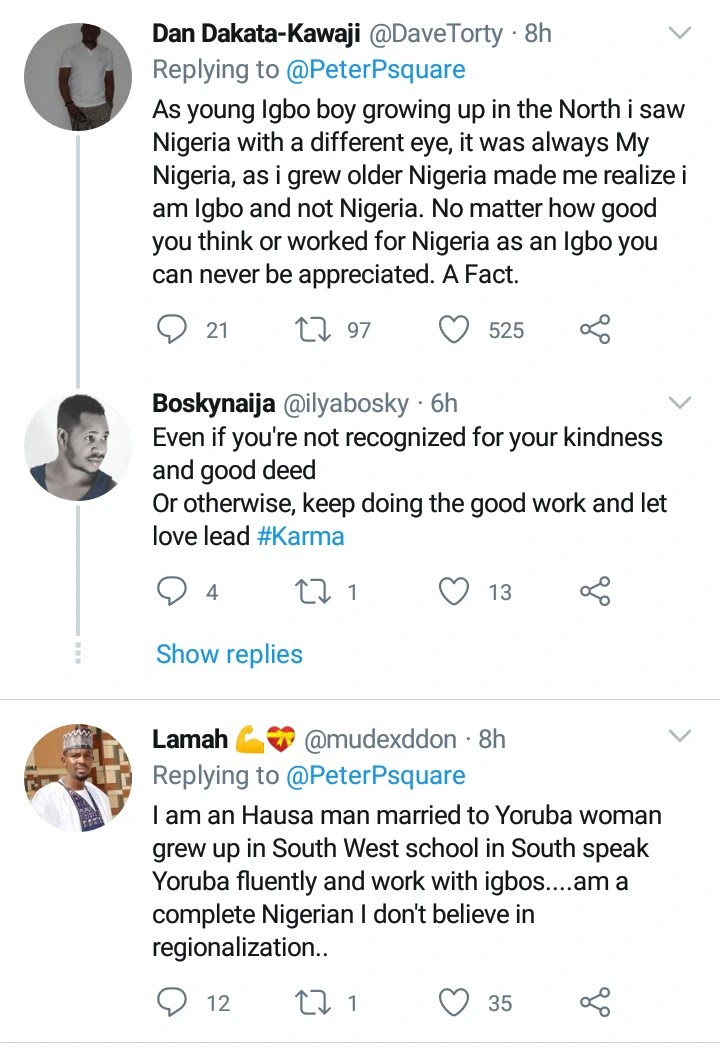Retweet Boskynaija's #Karma tweet
The image size is (720, 1053).
[x=315, y=592]
